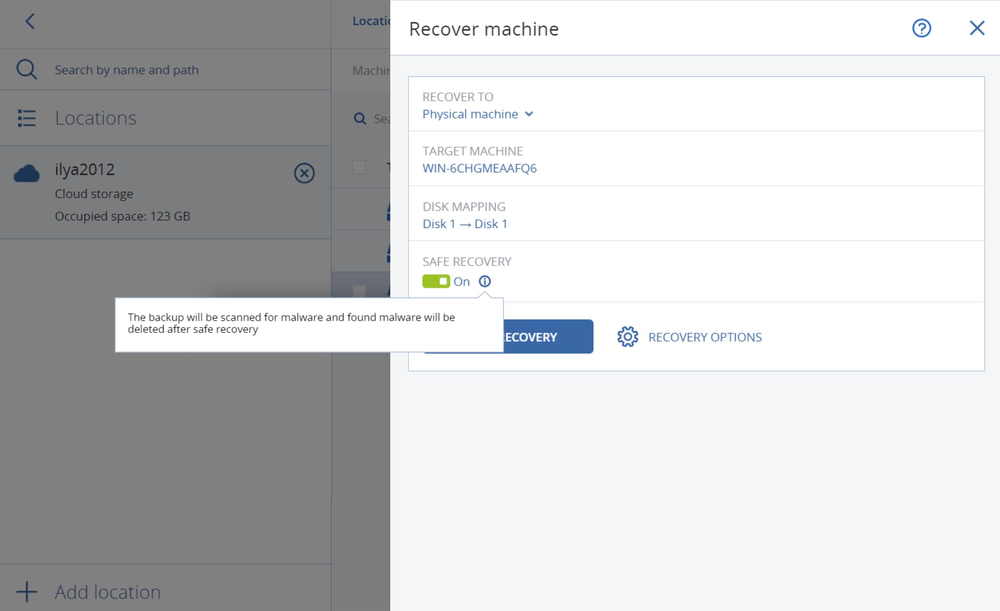The image size is (1000, 611).
Task: Toggle Safe Recovery off
Action: pos(436,281)
